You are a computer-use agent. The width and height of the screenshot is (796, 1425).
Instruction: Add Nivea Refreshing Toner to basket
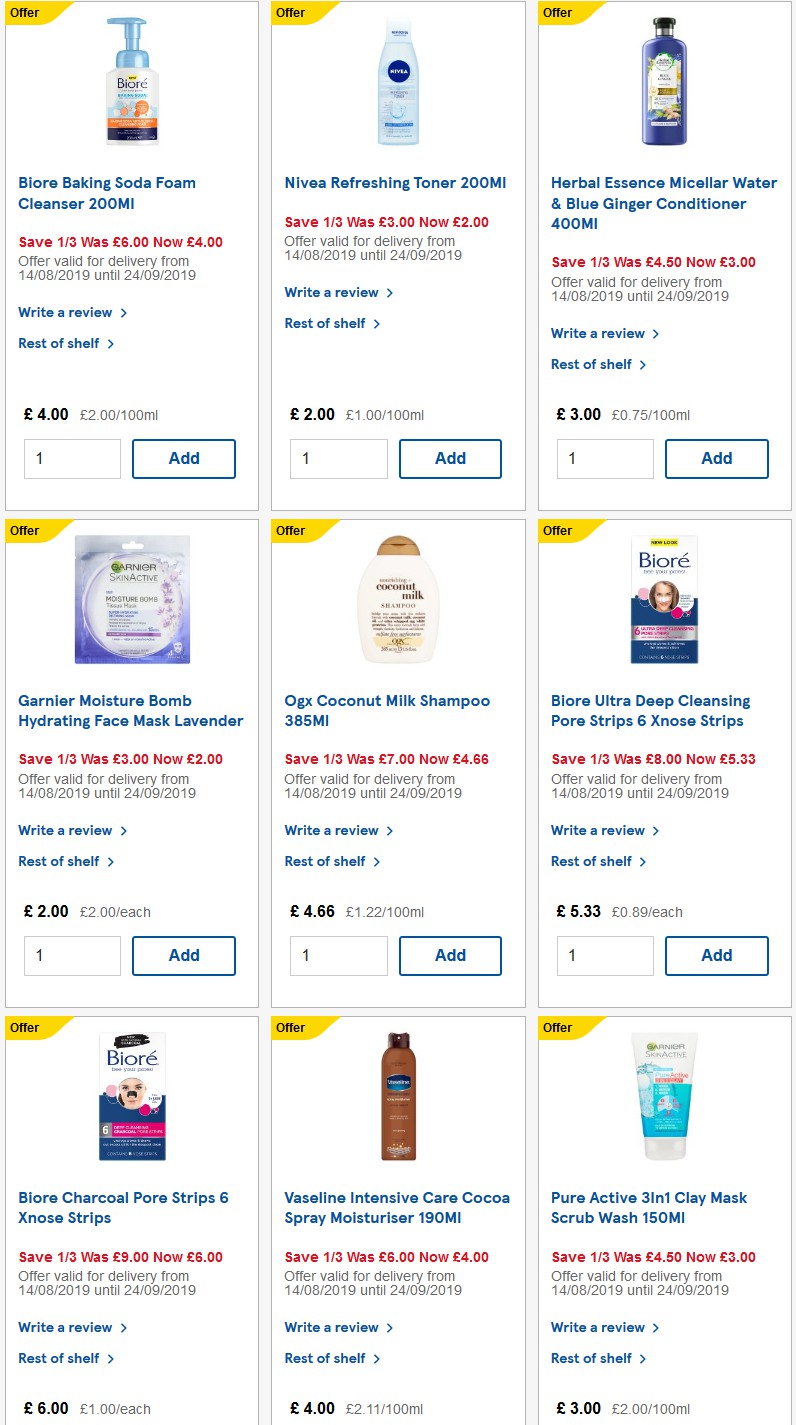click(450, 458)
